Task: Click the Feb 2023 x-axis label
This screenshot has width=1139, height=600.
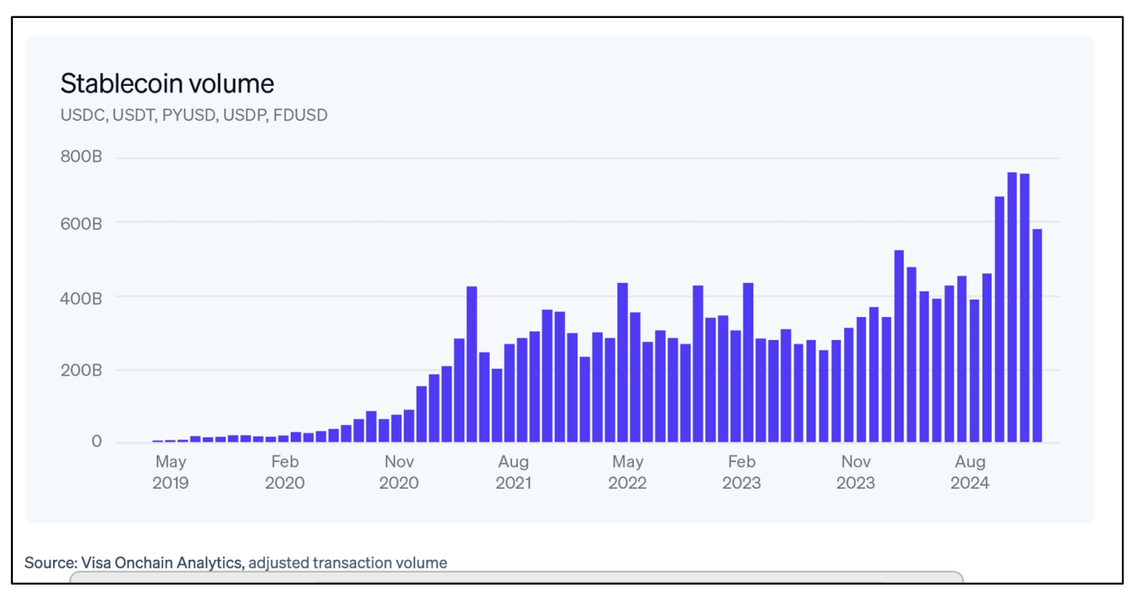Action: click(x=742, y=472)
